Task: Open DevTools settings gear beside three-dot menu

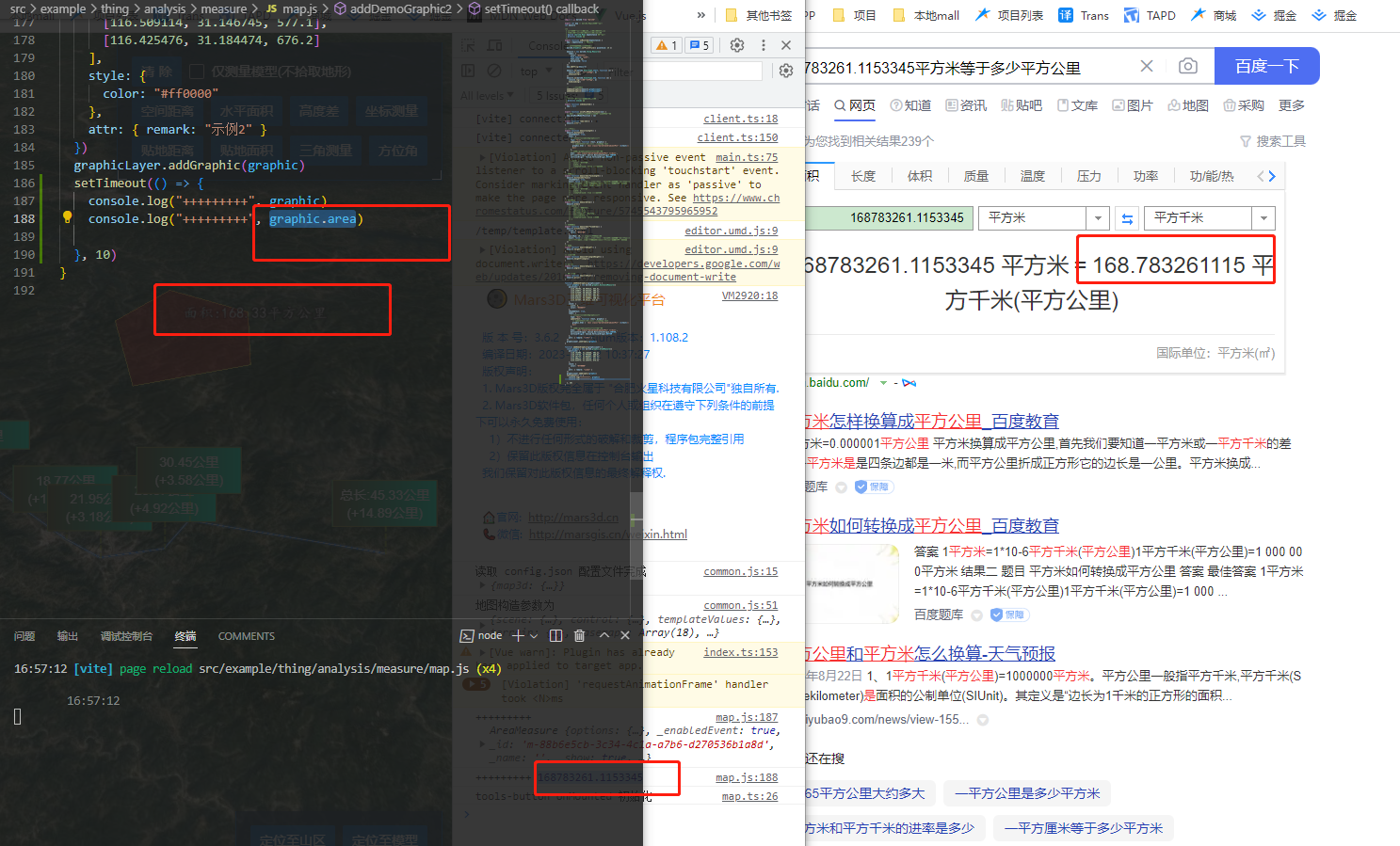Action: tap(737, 45)
